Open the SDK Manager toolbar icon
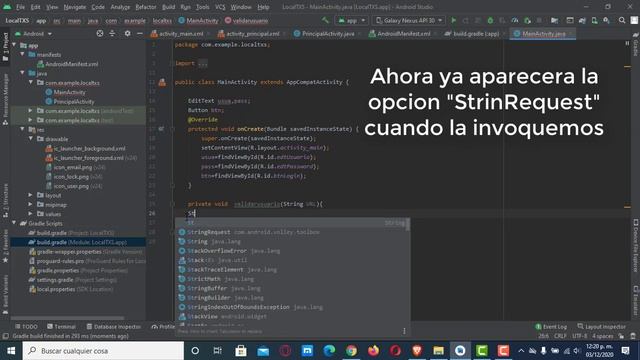640x360 pixels. coord(607,20)
